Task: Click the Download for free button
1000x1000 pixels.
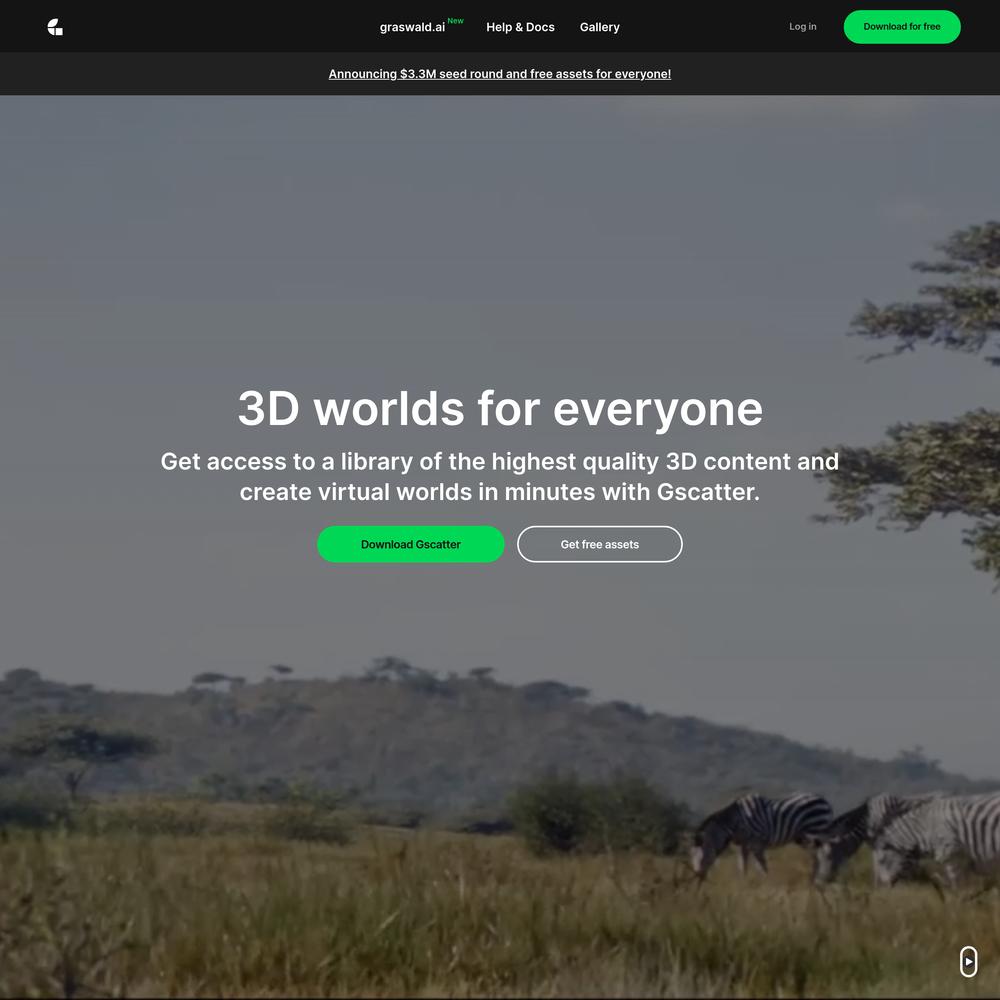Action: pos(902,27)
